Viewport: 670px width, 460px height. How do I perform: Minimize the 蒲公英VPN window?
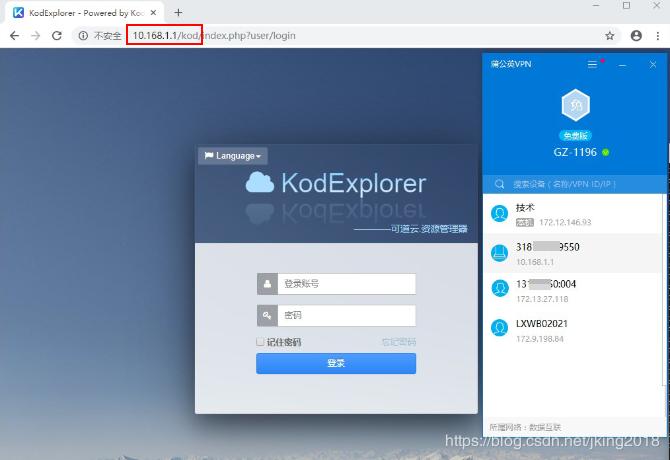623,65
